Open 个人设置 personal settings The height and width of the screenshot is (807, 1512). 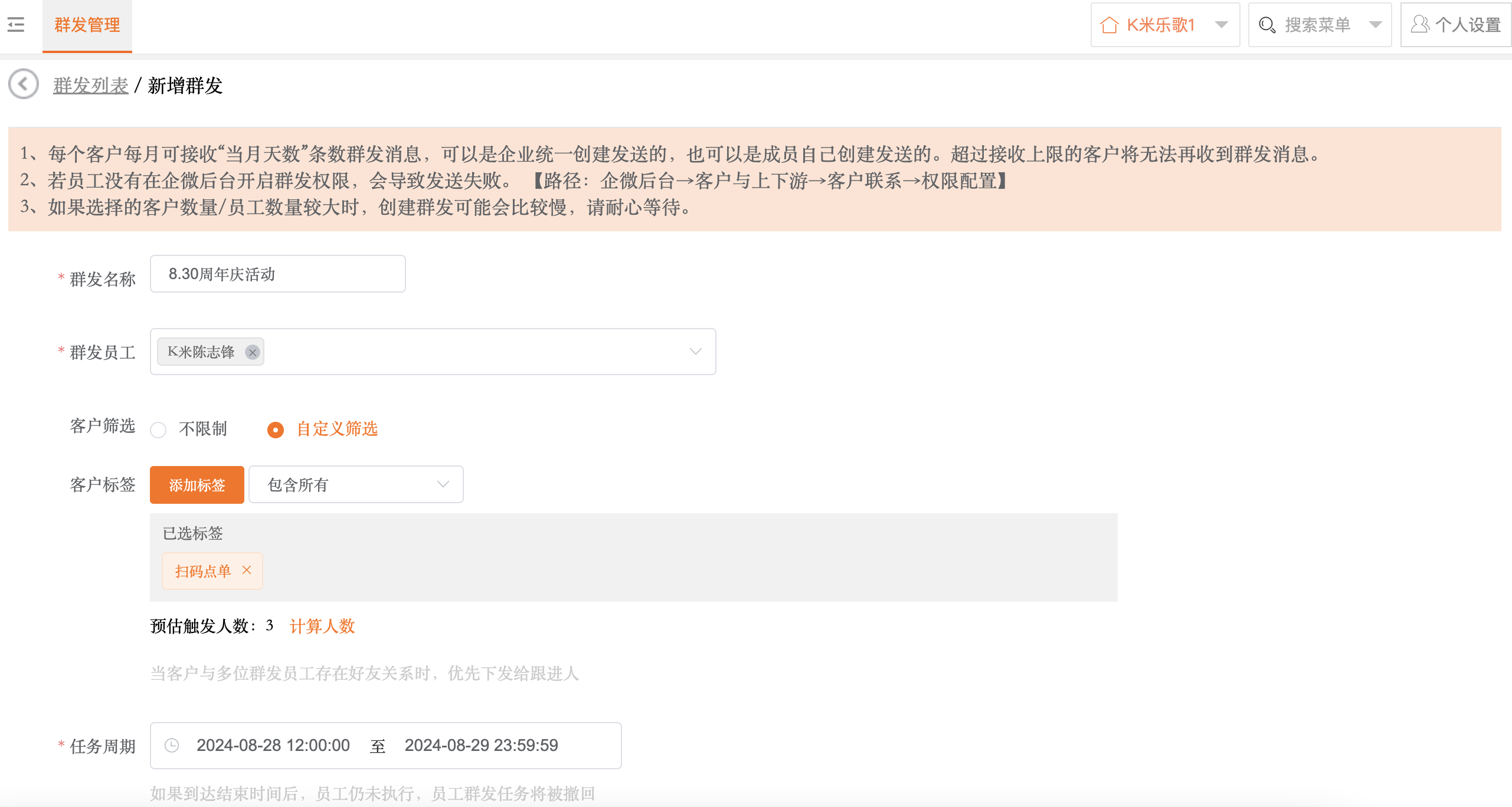click(x=1456, y=25)
